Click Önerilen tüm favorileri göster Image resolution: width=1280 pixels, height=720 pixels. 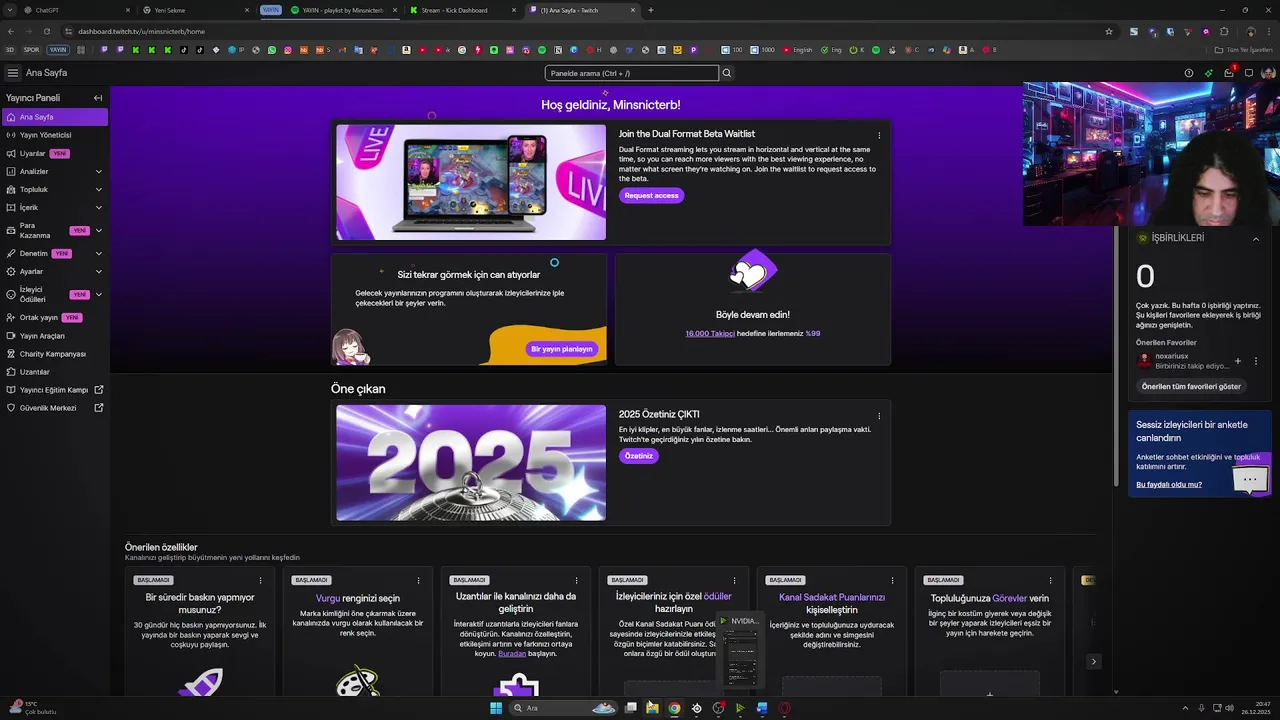tap(1191, 386)
